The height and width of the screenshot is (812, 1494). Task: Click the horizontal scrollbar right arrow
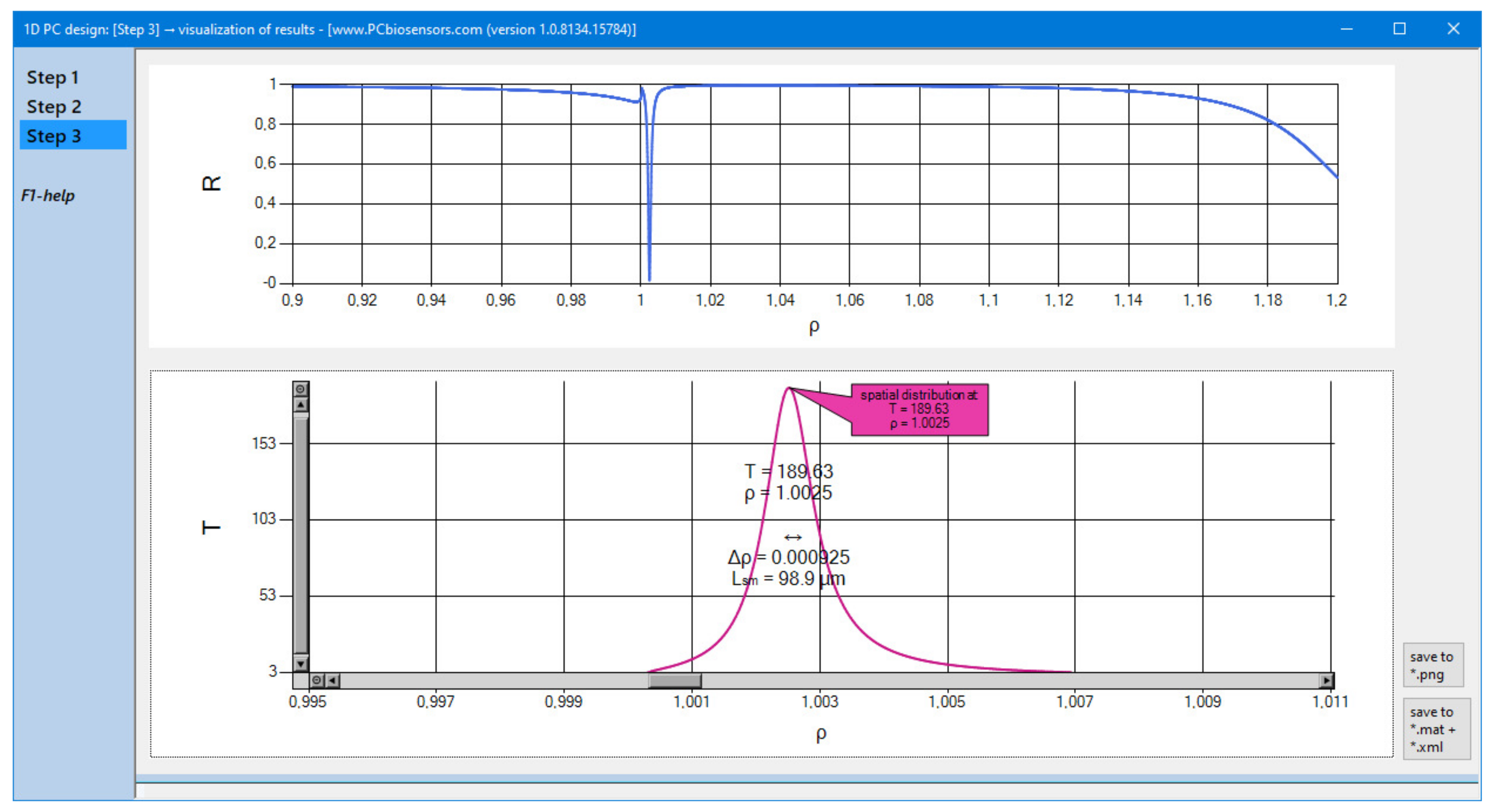click(x=1327, y=680)
